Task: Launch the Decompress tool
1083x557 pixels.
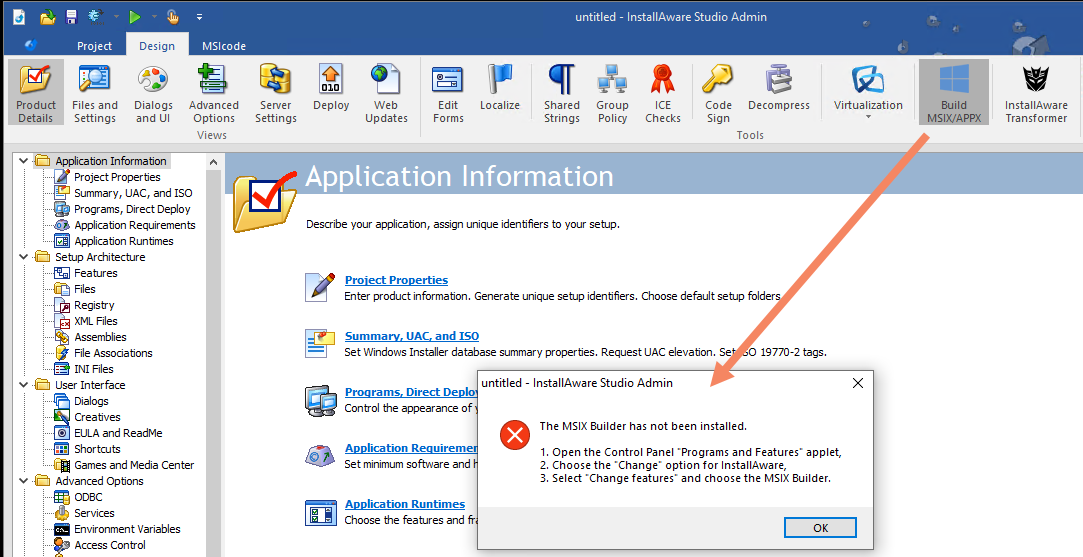Action: point(778,87)
